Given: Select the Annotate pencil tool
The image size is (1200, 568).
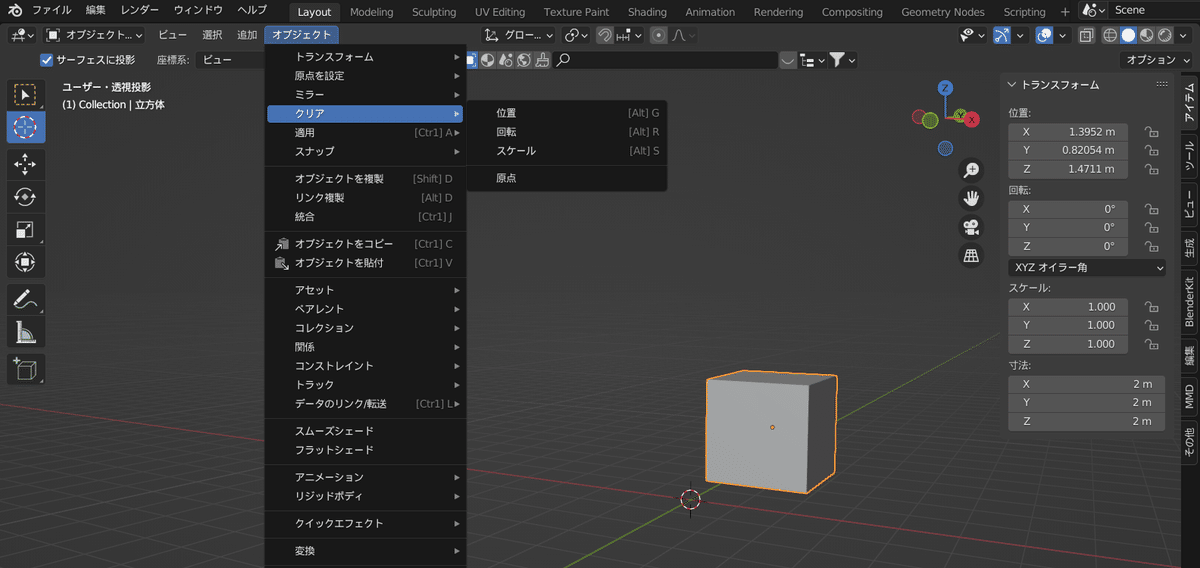Looking at the screenshot, I should tap(26, 299).
